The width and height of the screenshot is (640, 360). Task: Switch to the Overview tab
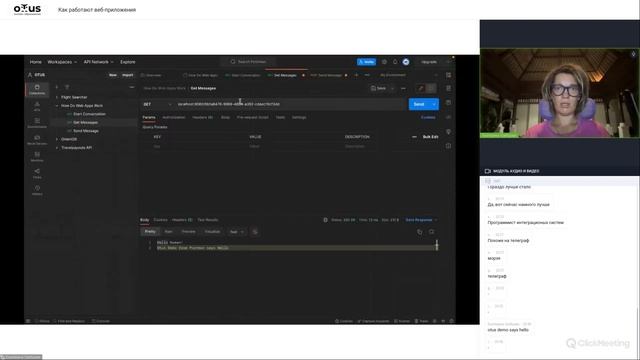coord(151,75)
